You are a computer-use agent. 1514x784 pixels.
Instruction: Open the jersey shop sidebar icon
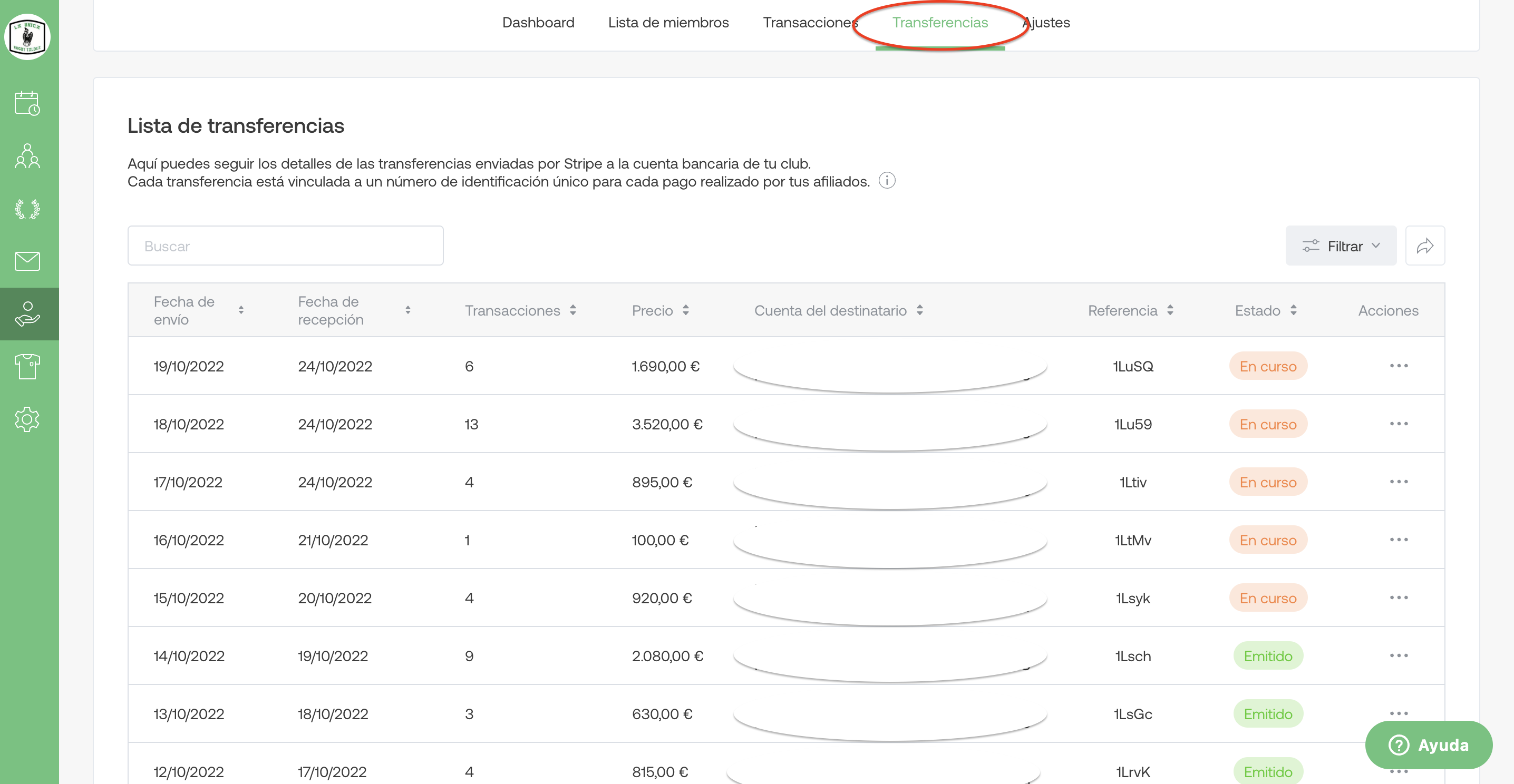(x=27, y=367)
